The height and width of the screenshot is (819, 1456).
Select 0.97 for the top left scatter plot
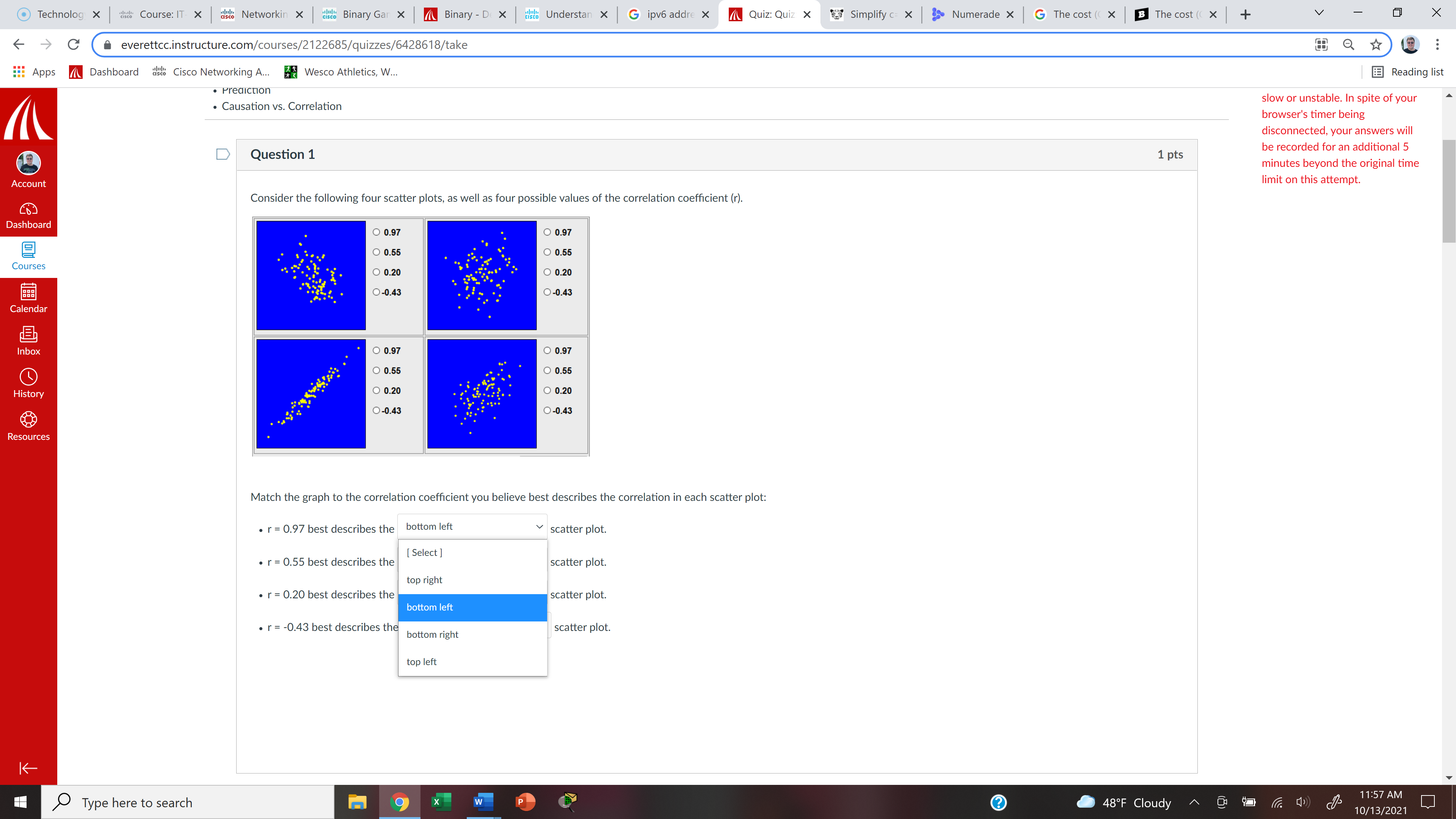click(376, 232)
